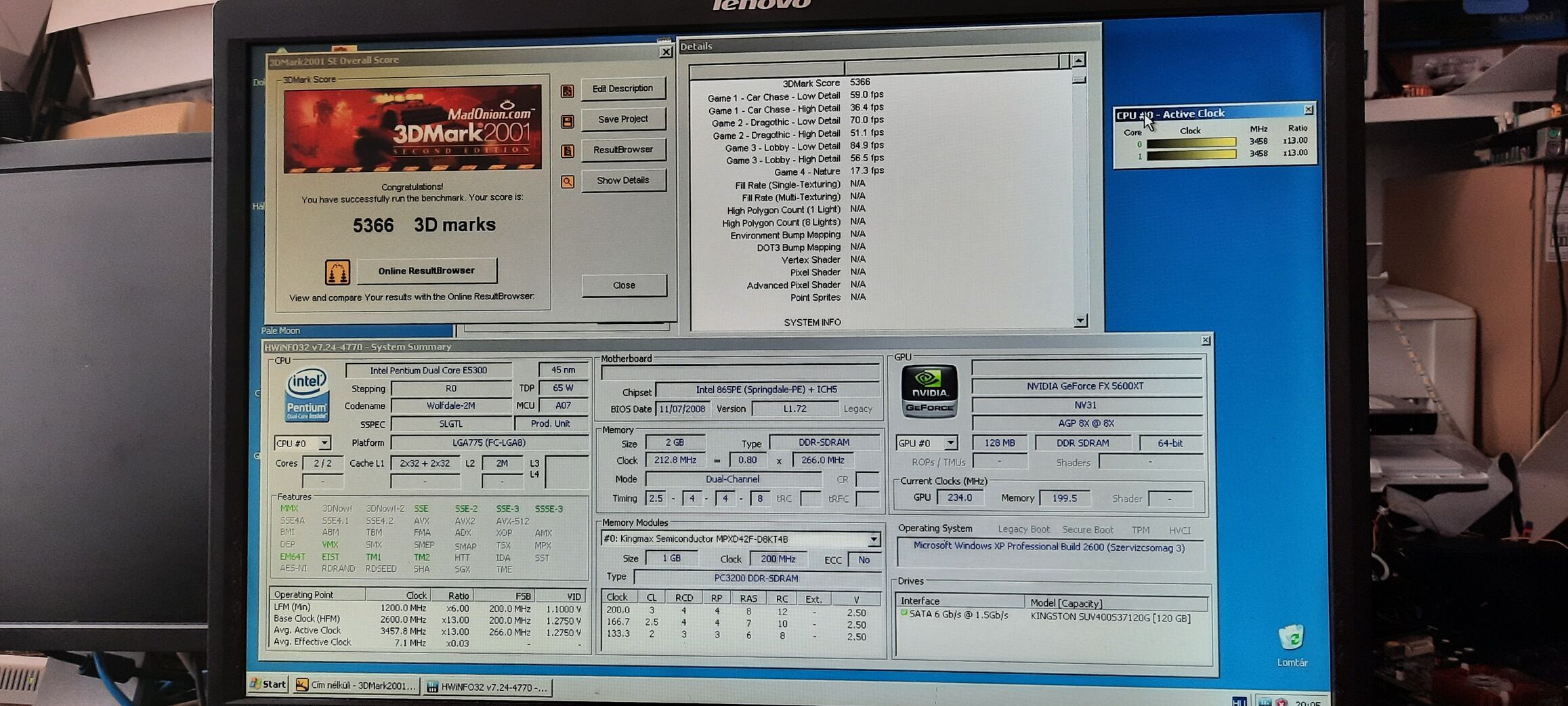Image resolution: width=1568 pixels, height=706 pixels.
Task: Click the ResultBrowser document icon
Action: click(568, 151)
